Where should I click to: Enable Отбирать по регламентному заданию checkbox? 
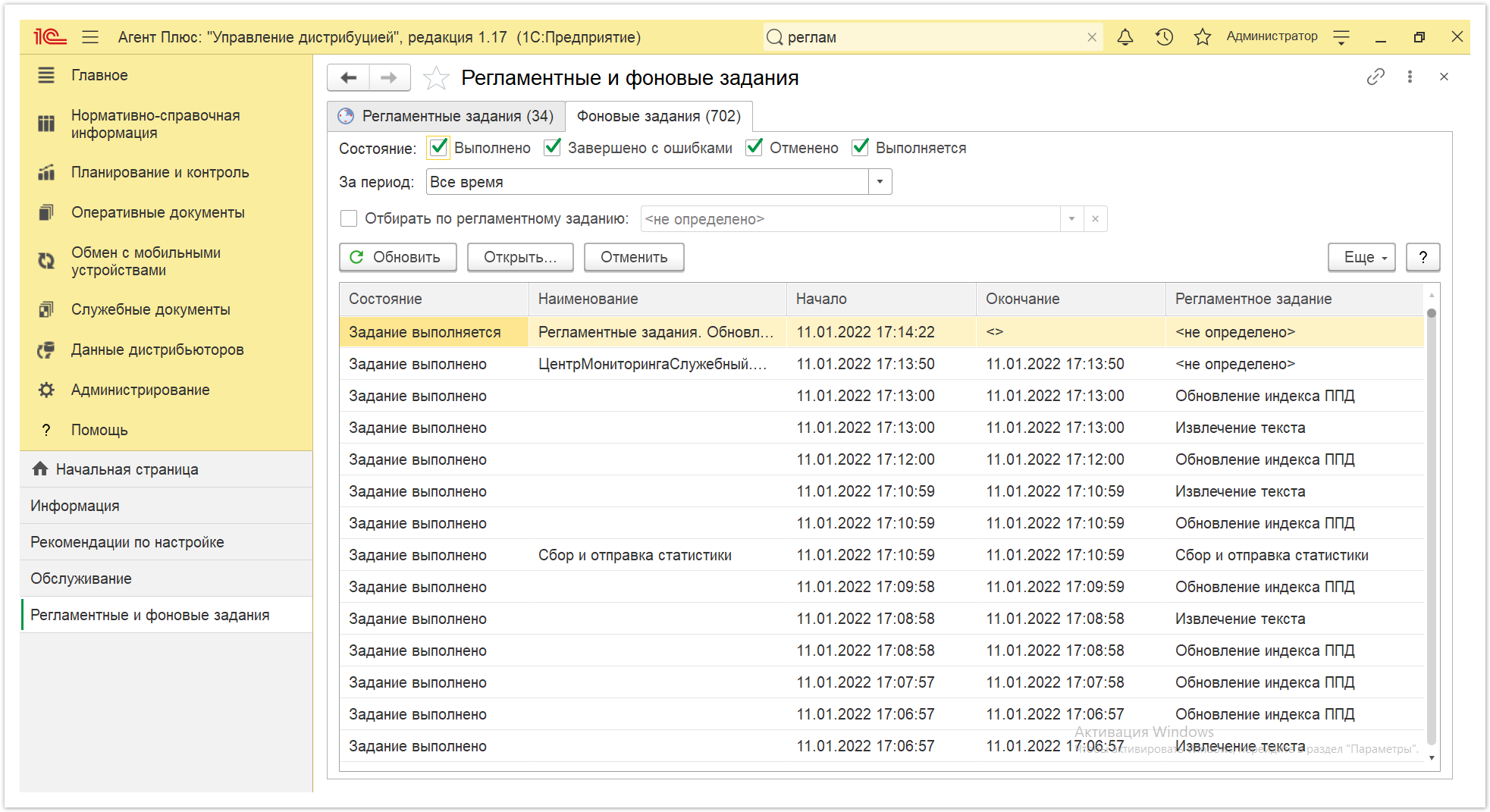(349, 218)
